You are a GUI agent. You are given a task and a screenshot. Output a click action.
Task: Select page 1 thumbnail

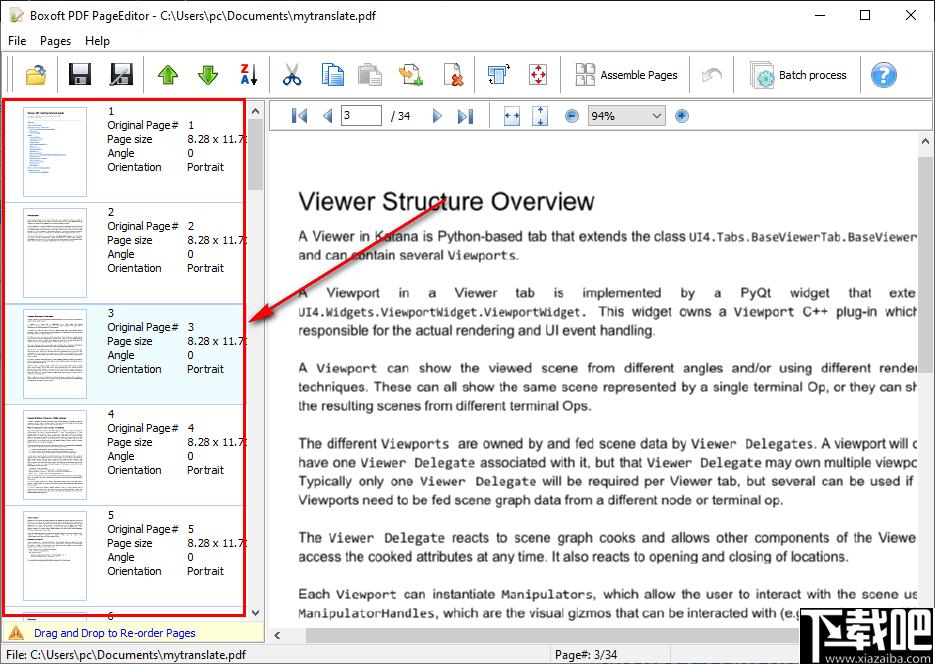point(55,151)
